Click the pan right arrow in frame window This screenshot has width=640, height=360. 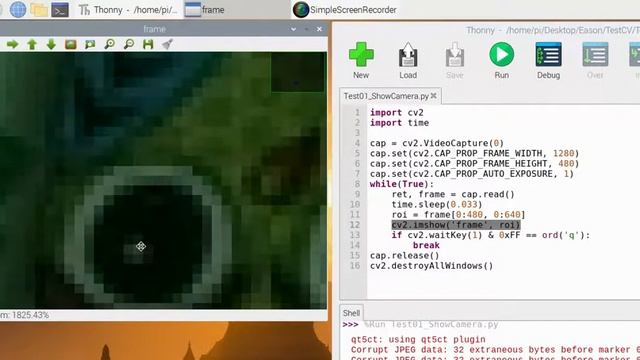(x=13, y=44)
